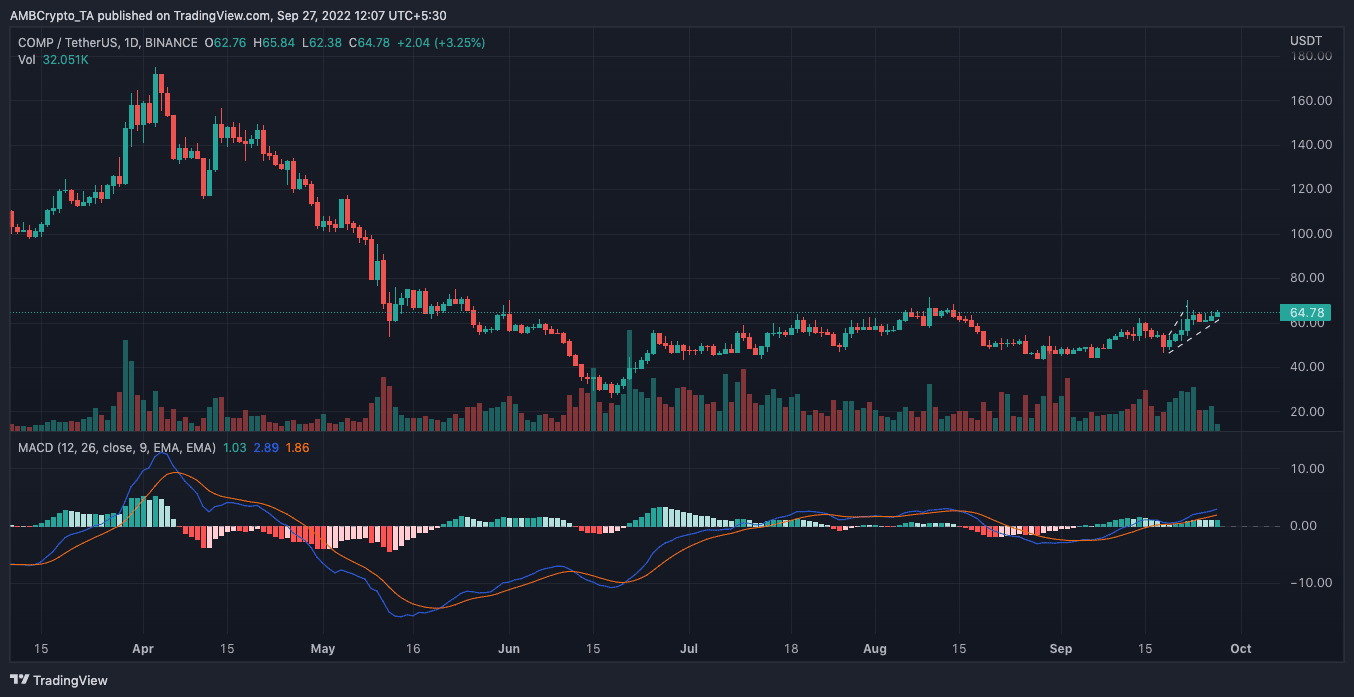Click the blue MACD line value 2.89
1354x697 pixels.
pos(265,447)
